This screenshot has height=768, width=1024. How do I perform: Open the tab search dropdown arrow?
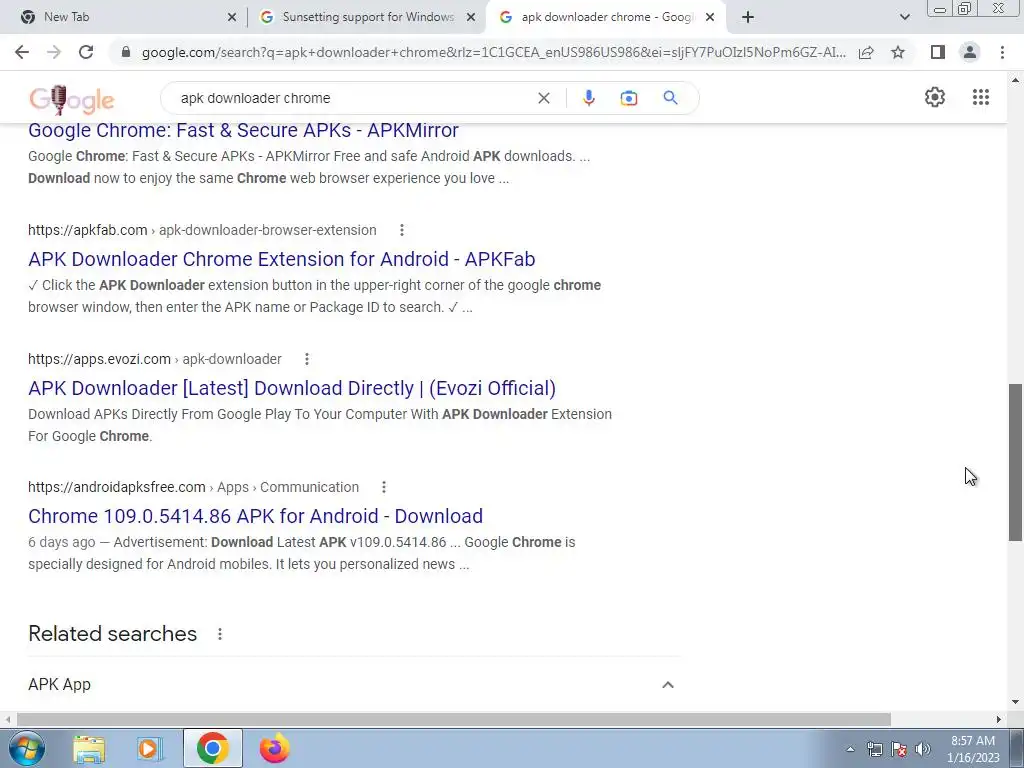904,18
